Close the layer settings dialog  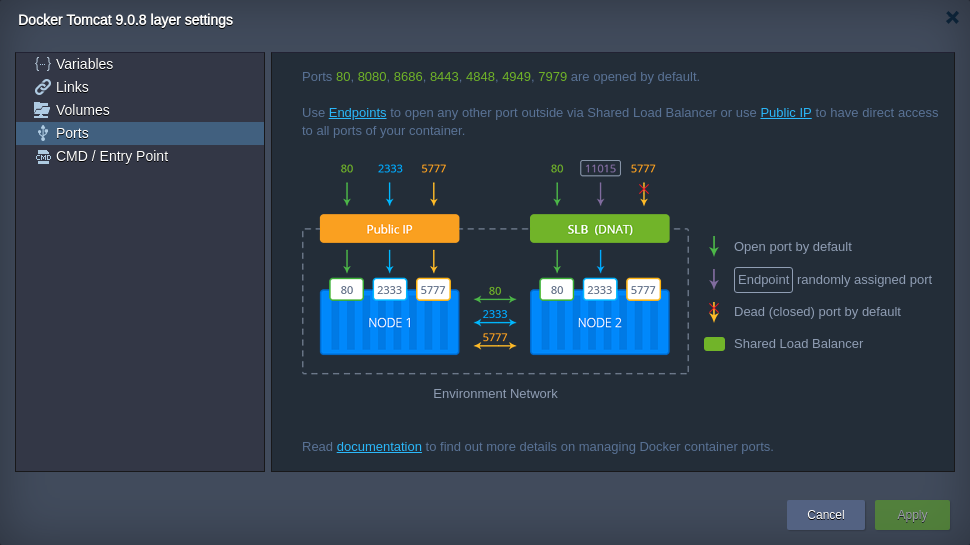[x=952, y=17]
